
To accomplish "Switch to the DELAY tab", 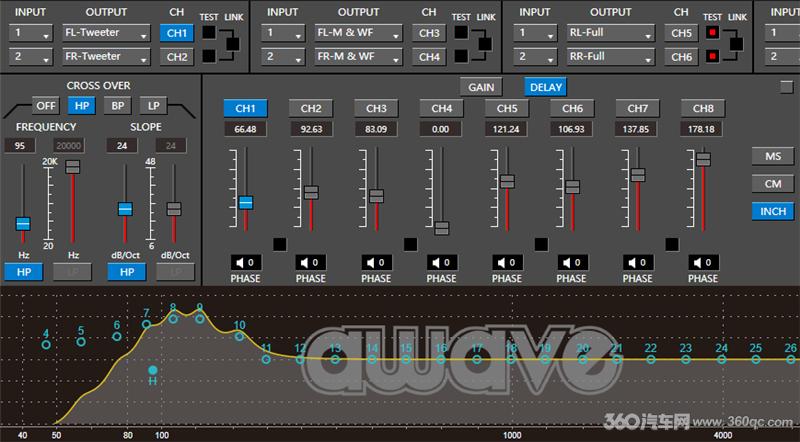I will (x=545, y=87).
